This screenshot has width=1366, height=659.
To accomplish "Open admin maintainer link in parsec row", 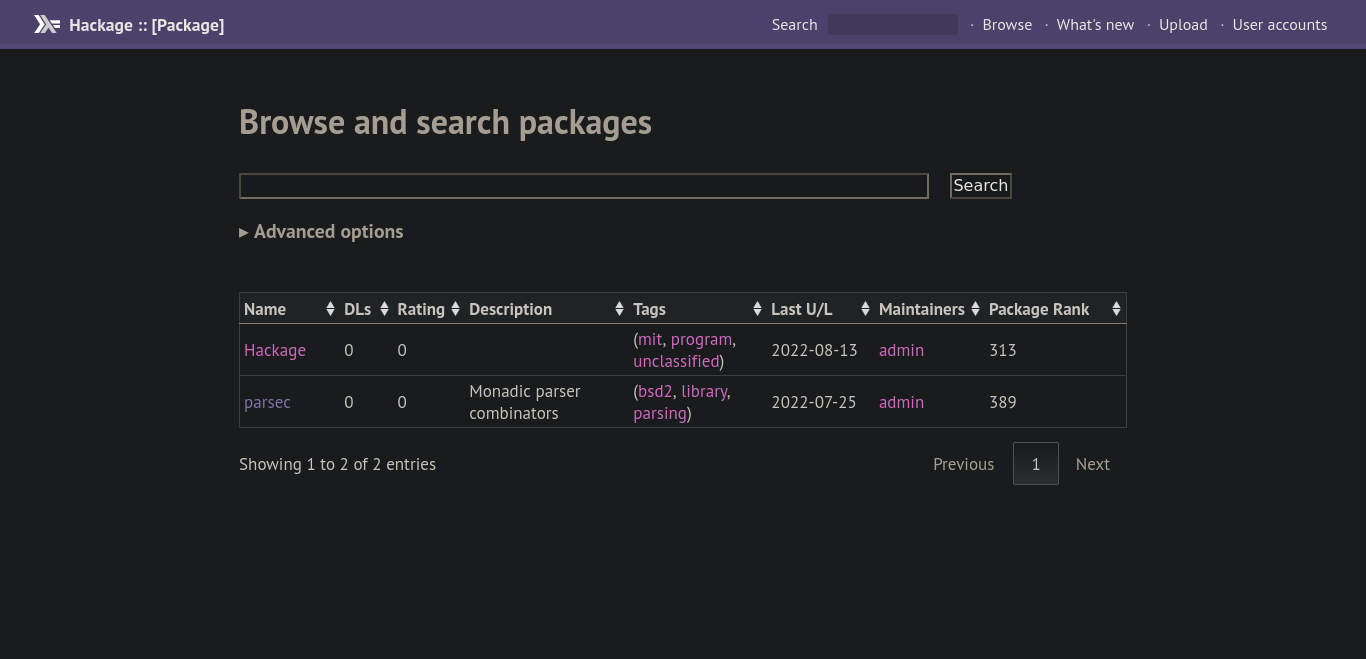I will point(901,402).
